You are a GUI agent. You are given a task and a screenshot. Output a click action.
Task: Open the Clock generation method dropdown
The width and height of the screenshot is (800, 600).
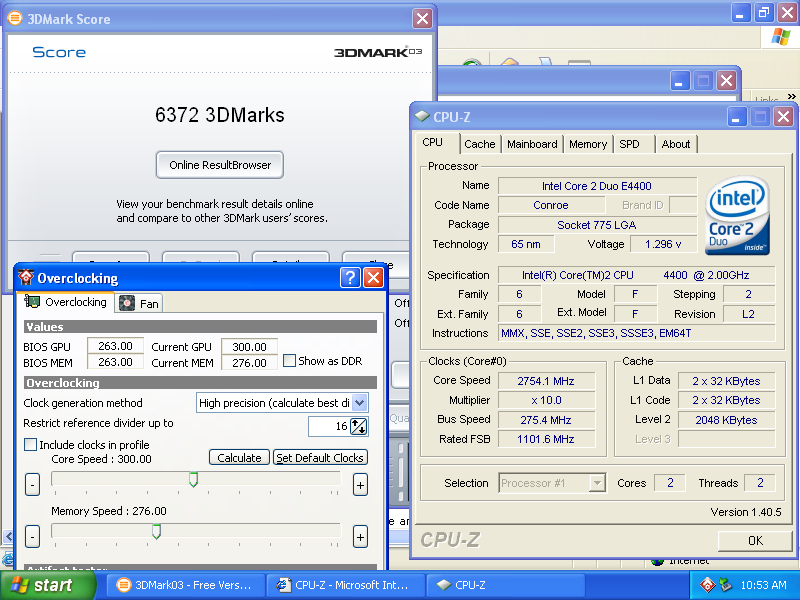(x=360, y=403)
